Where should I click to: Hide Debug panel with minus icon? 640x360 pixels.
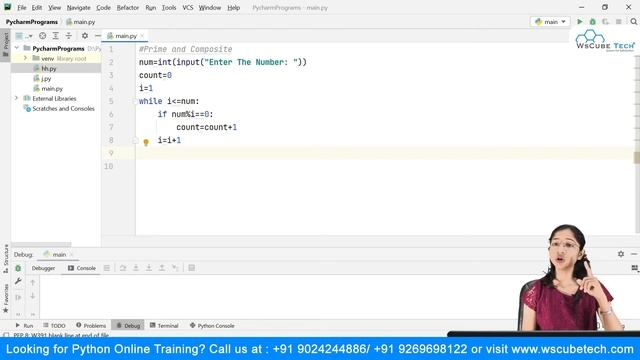tap(633, 254)
